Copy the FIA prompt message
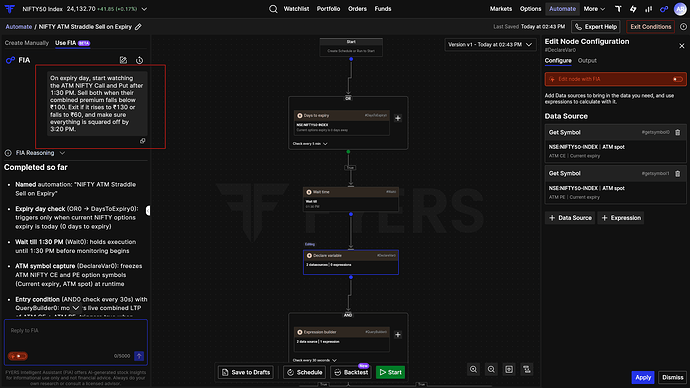Image resolution: width=690 pixels, height=388 pixels. click(143, 141)
